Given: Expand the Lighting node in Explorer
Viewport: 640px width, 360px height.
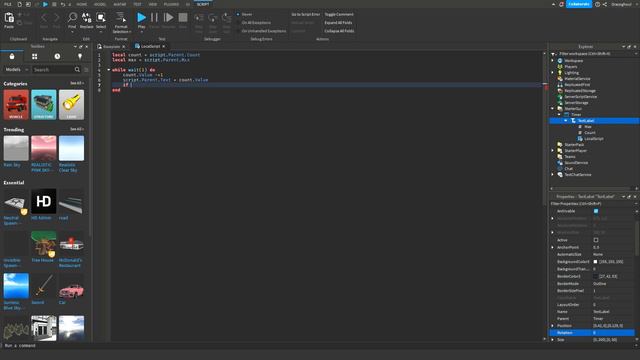Looking at the screenshot, I should click(553, 73).
